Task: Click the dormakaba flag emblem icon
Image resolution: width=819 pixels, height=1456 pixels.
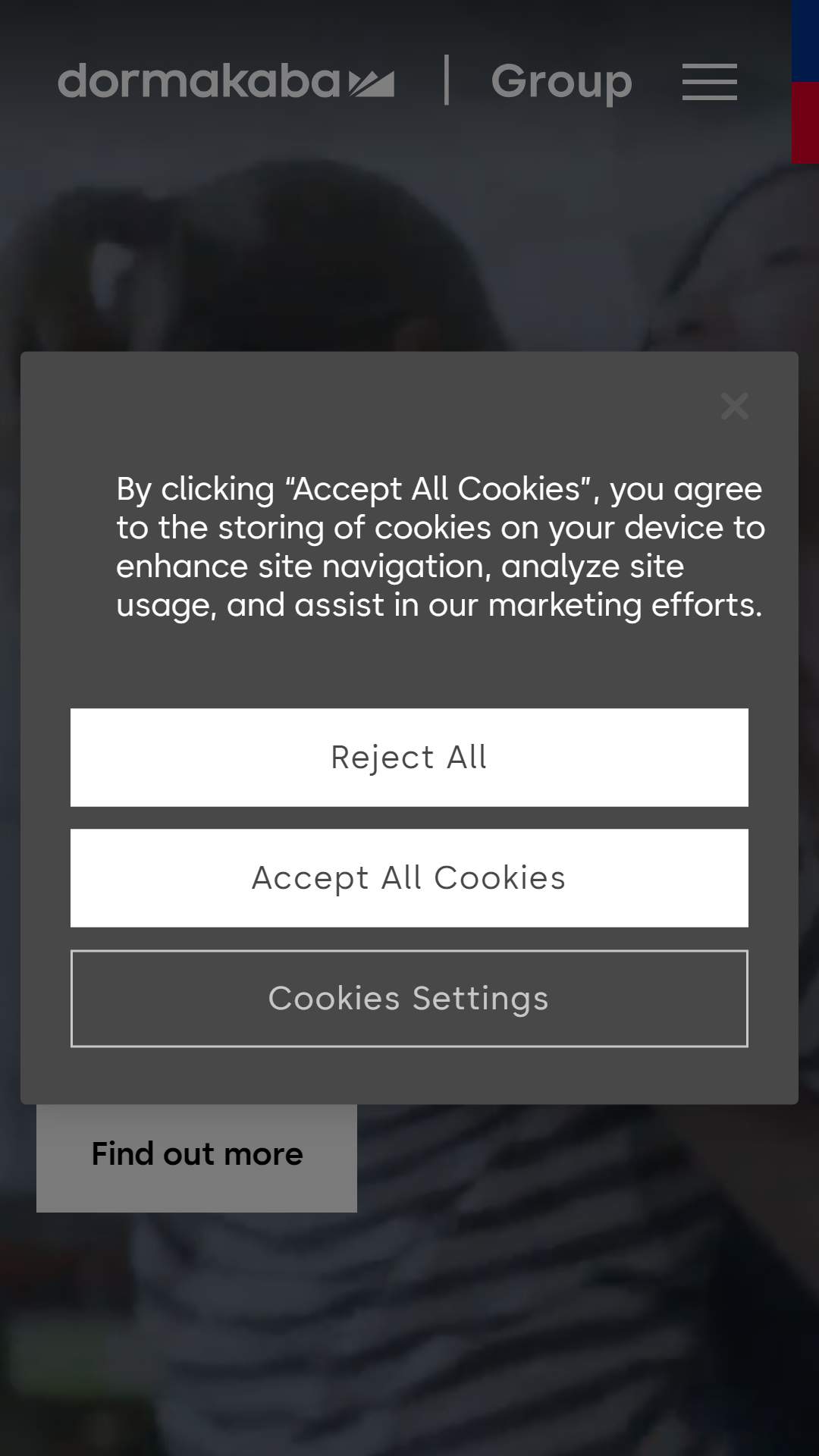Action: [x=372, y=83]
